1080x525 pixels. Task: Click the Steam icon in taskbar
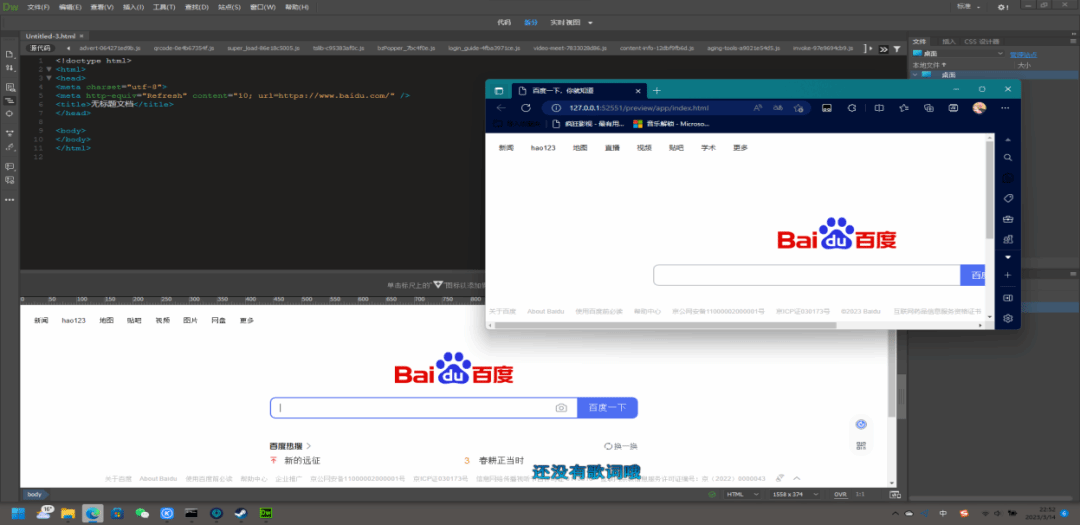240,512
